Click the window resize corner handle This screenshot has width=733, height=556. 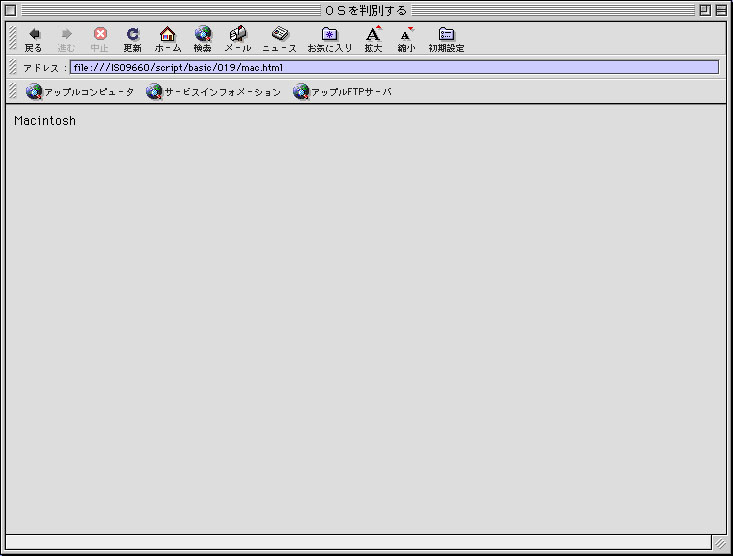coord(719,543)
